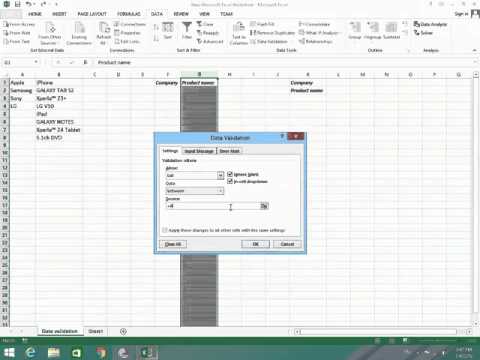Check Apply these changes to all other cells
The width and height of the screenshot is (480, 360).
[x=165, y=230]
